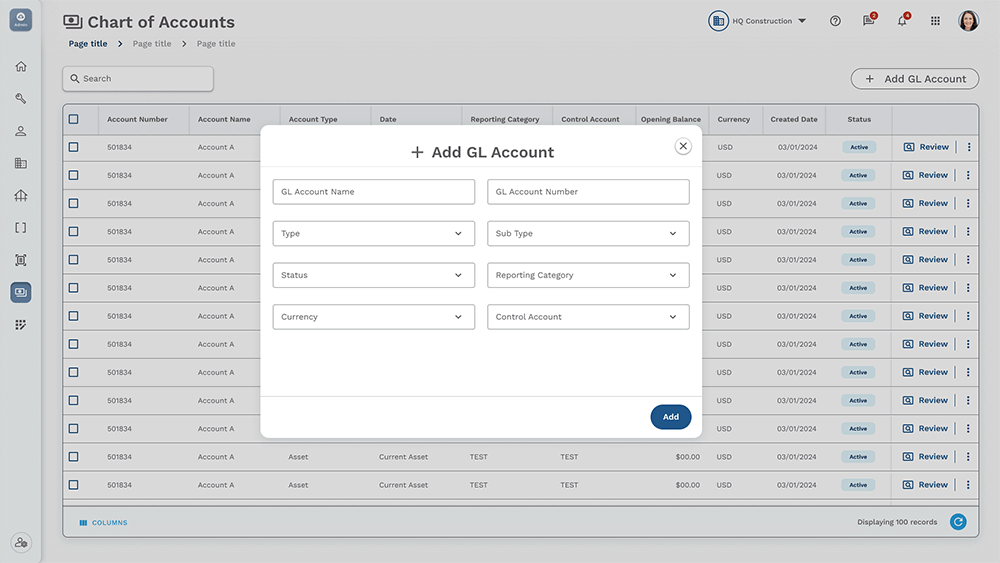1000x563 pixels.
Task: Click the company building icon beside HQ Construction
Action: pos(718,21)
